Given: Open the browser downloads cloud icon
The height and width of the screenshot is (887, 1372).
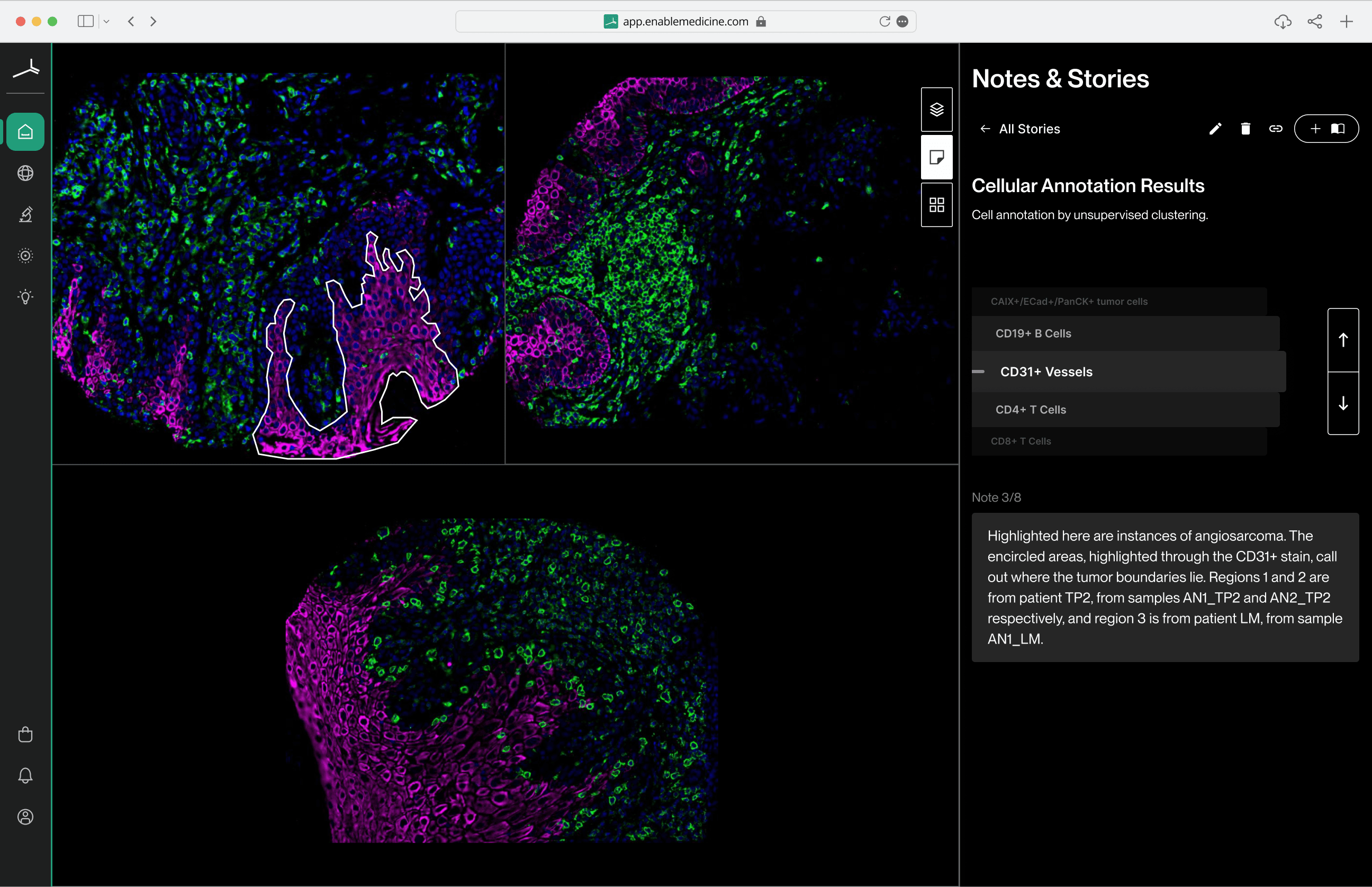Looking at the screenshot, I should click(1283, 22).
